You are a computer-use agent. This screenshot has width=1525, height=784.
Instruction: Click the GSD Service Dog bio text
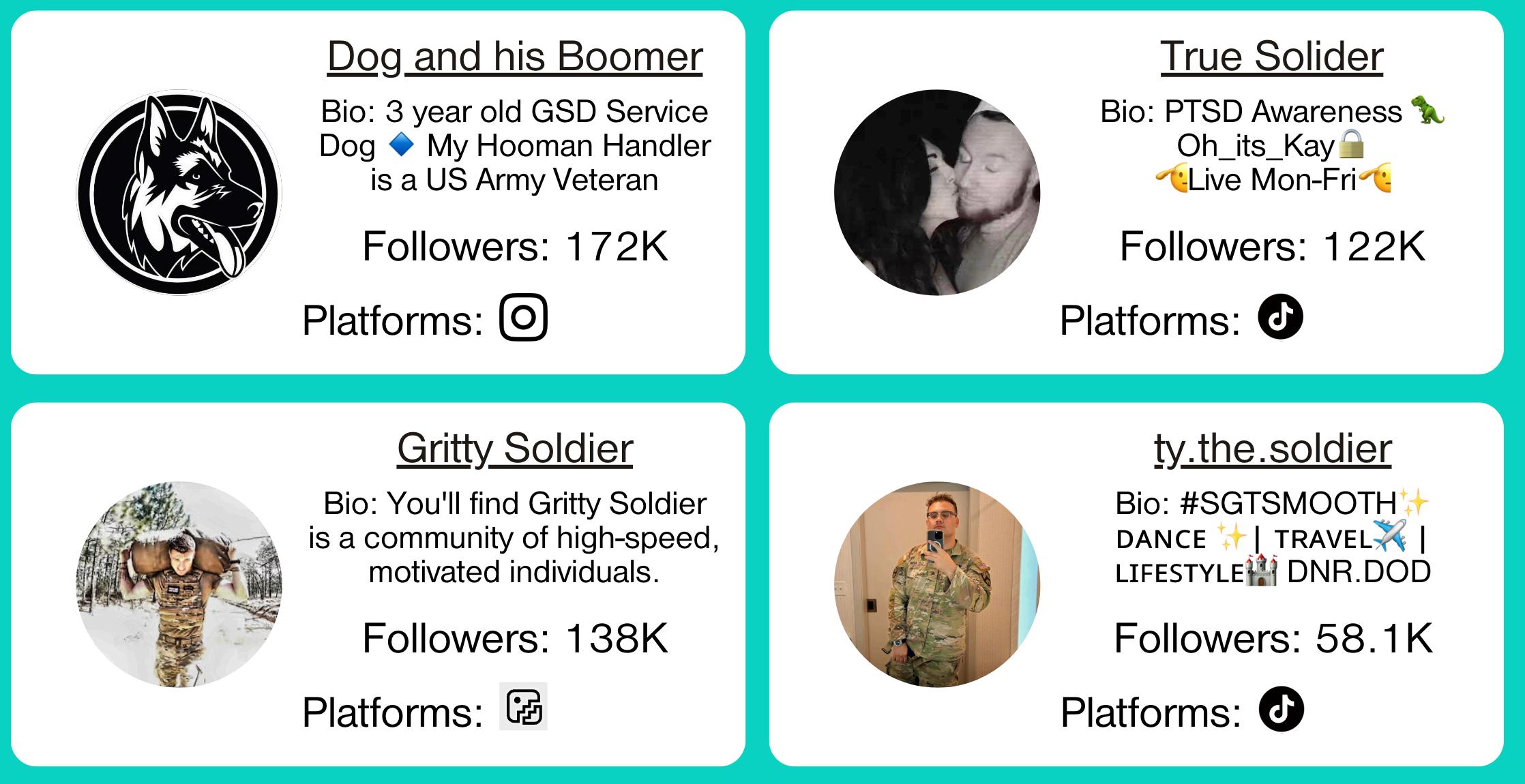click(x=515, y=146)
